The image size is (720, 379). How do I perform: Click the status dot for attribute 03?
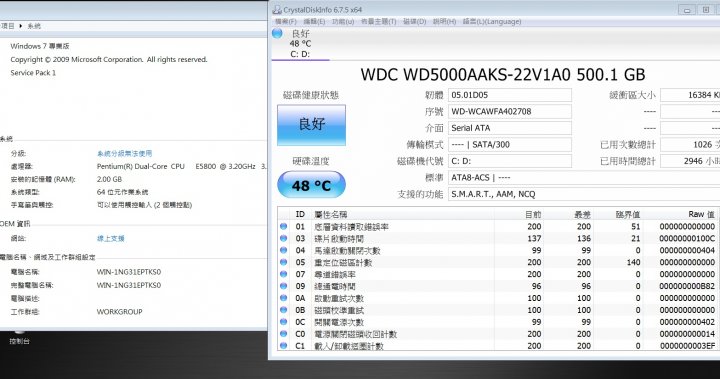click(283, 238)
